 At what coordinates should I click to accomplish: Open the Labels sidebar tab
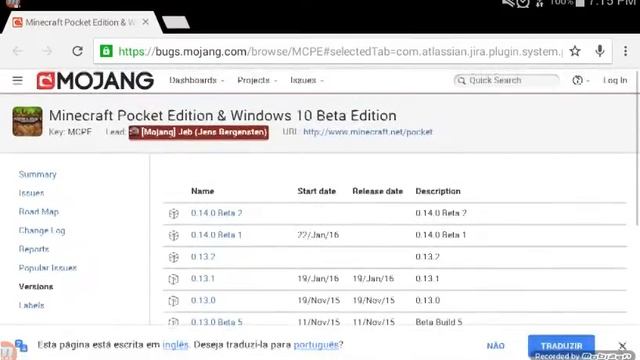pos(31,305)
